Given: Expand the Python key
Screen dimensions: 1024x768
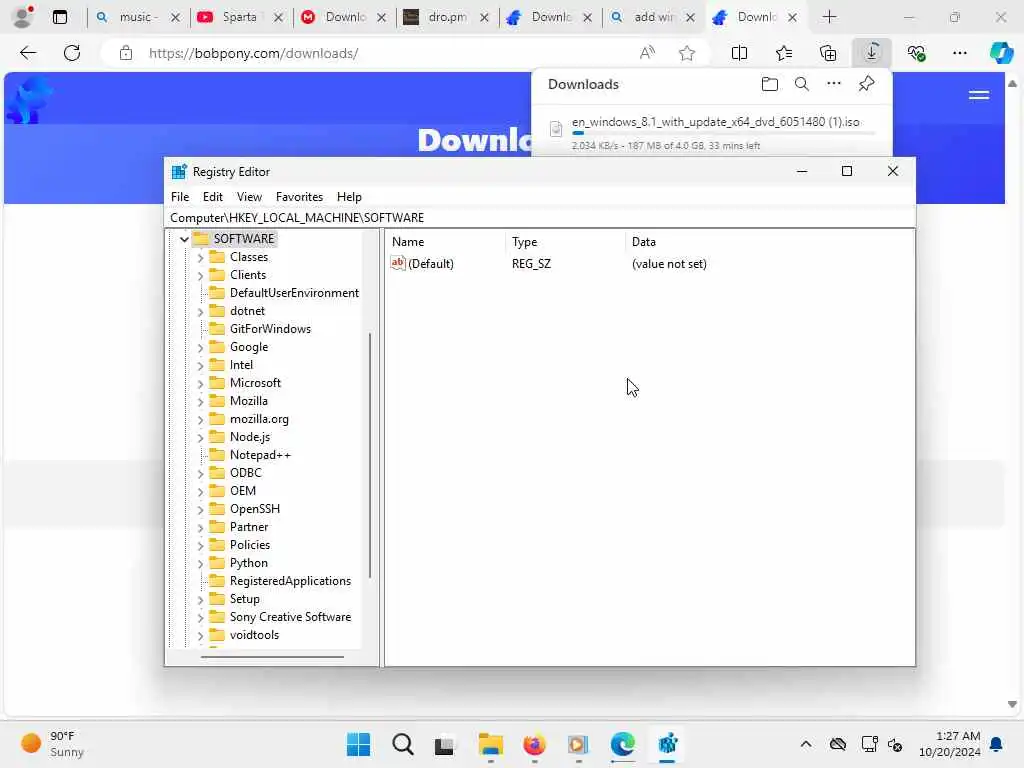Looking at the screenshot, I should pos(200,563).
